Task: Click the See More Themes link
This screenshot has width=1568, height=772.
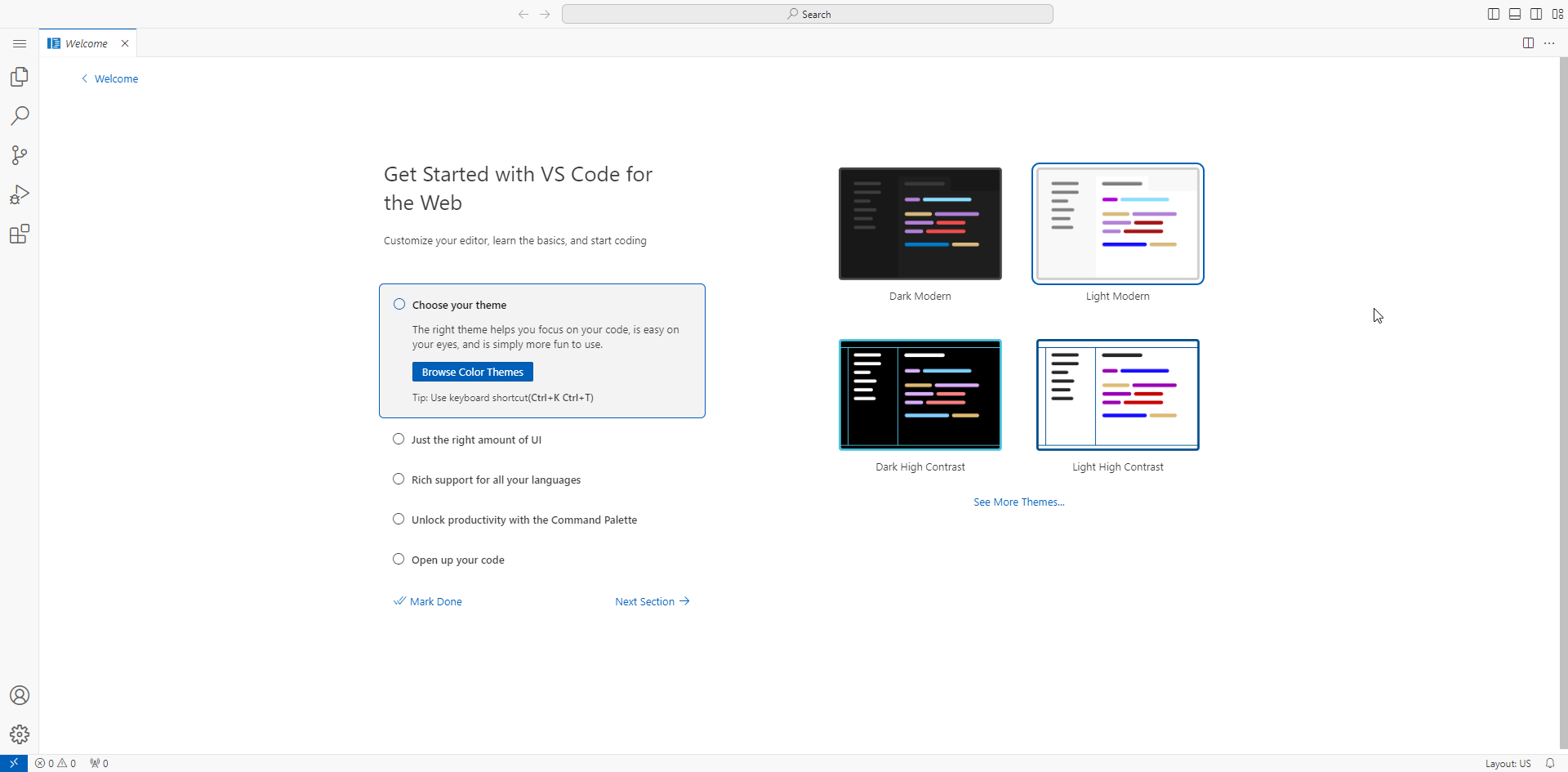Action: (1018, 502)
